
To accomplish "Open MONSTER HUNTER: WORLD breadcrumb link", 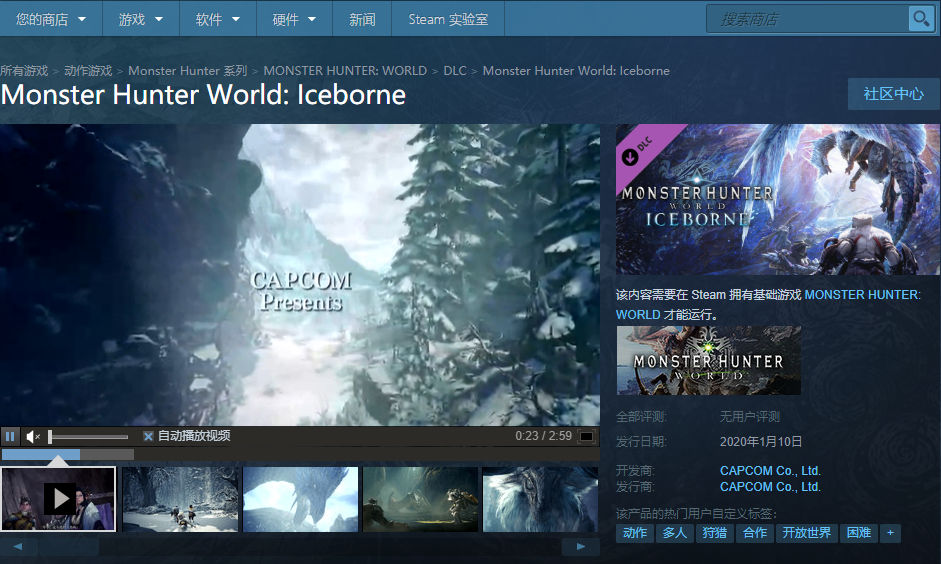I will coord(345,71).
